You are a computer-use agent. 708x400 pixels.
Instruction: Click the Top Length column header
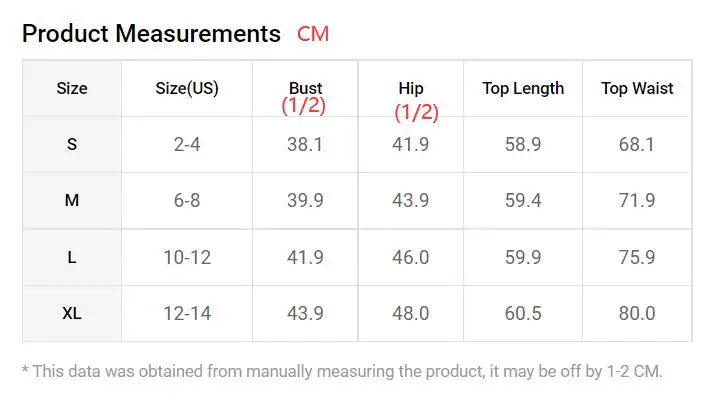pos(523,88)
